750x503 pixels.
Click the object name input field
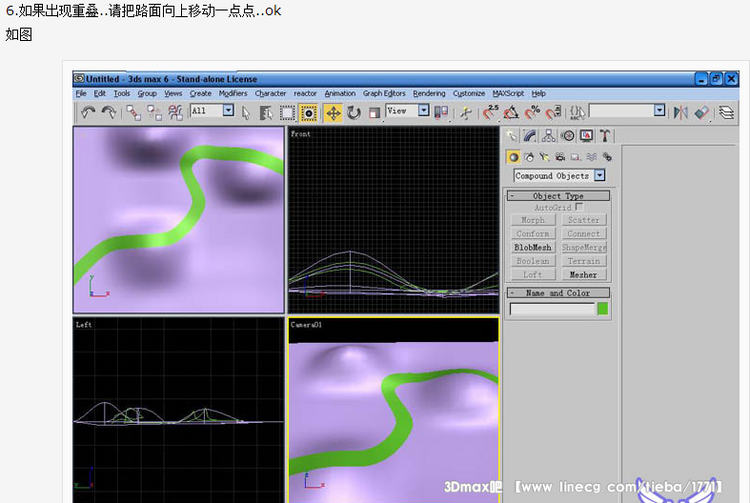click(552, 309)
